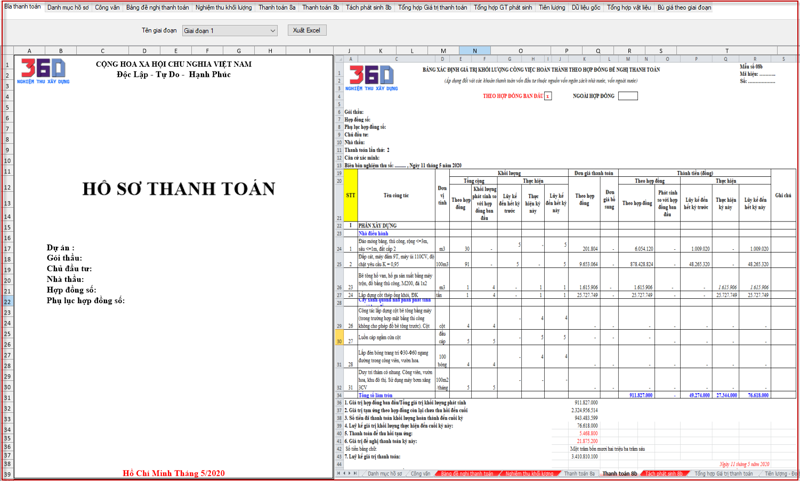Open top tab Tổng hợp Giá trị thanh toán
Screen dimensions: 800x481
click(432, 8)
